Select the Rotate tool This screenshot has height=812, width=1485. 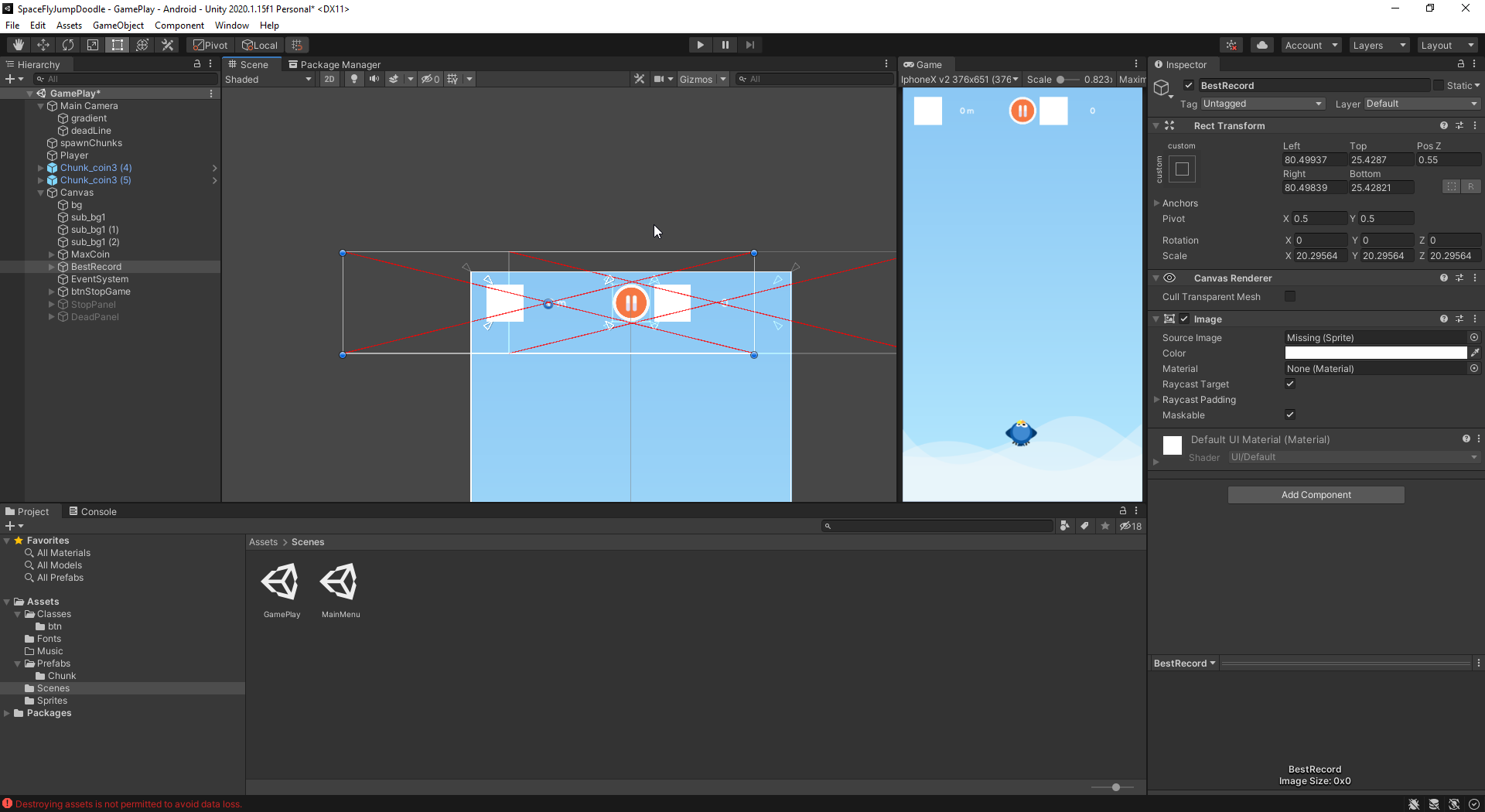click(x=68, y=45)
